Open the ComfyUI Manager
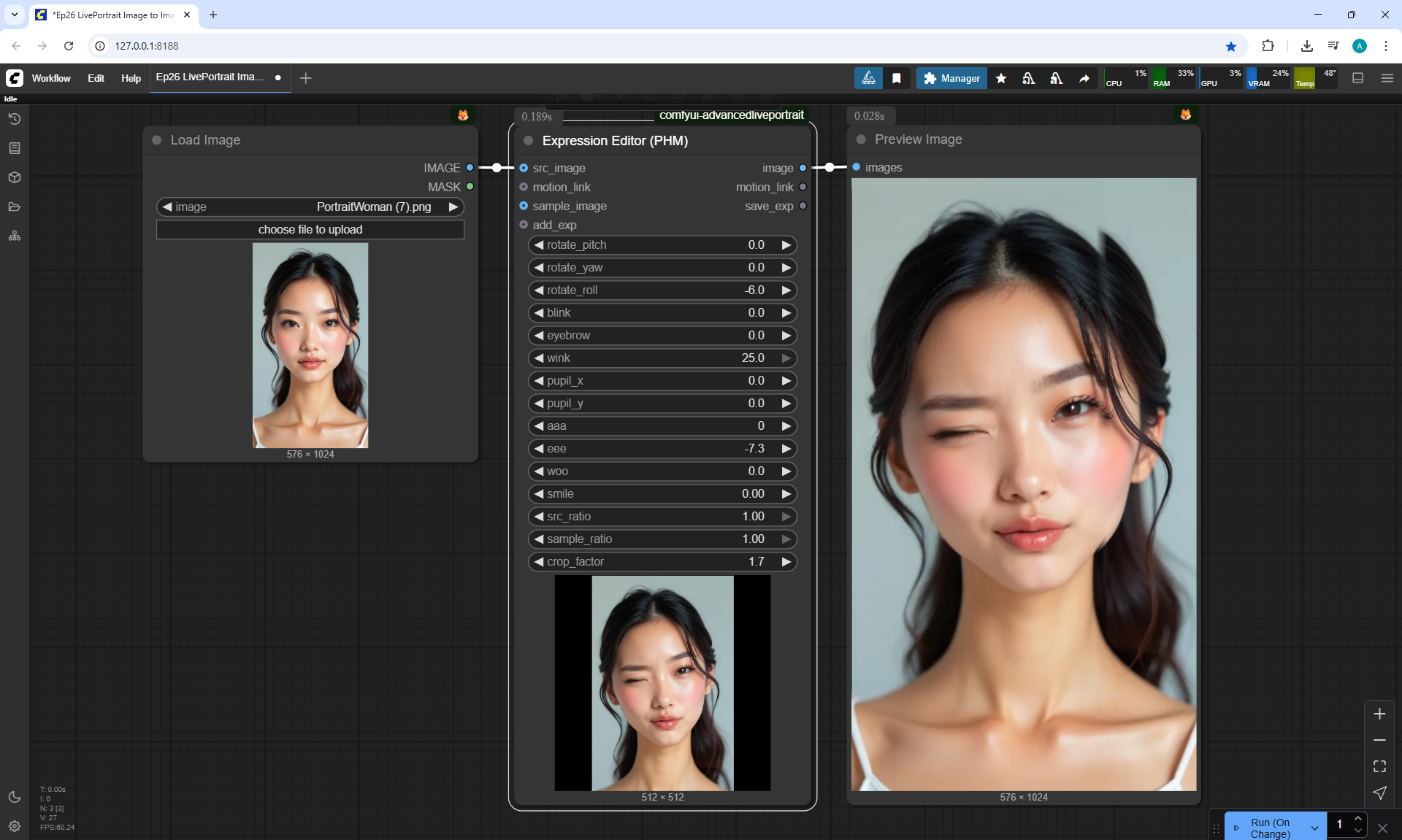1402x840 pixels. click(x=951, y=78)
